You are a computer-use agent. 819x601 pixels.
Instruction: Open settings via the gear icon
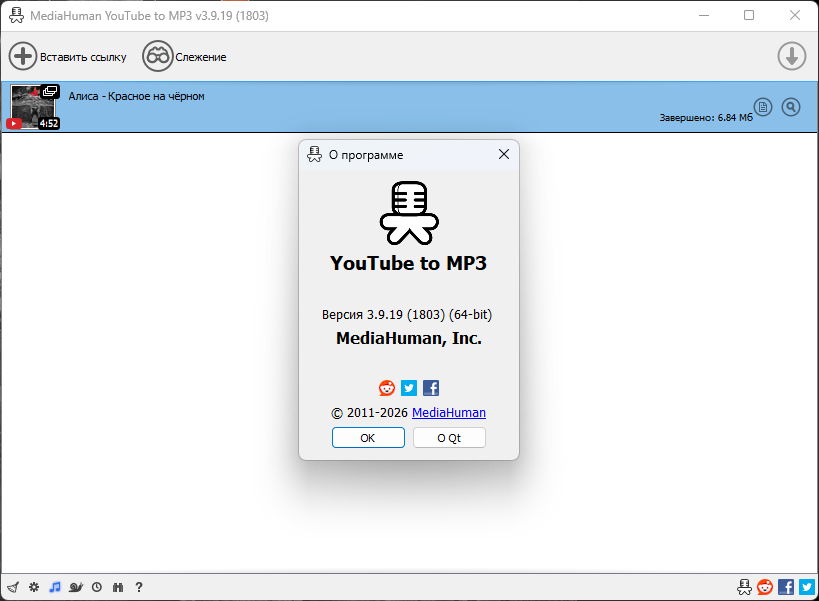pos(34,587)
